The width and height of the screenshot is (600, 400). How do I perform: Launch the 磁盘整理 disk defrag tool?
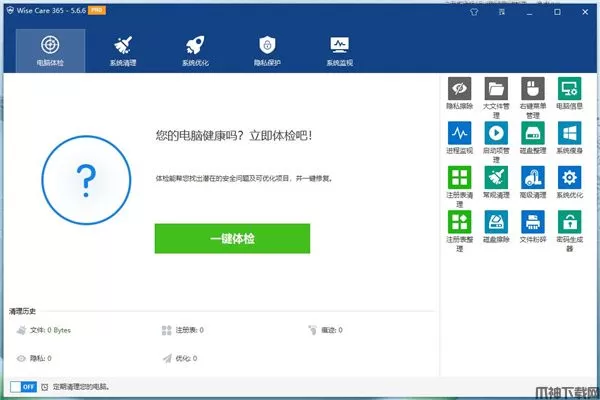pos(532,132)
